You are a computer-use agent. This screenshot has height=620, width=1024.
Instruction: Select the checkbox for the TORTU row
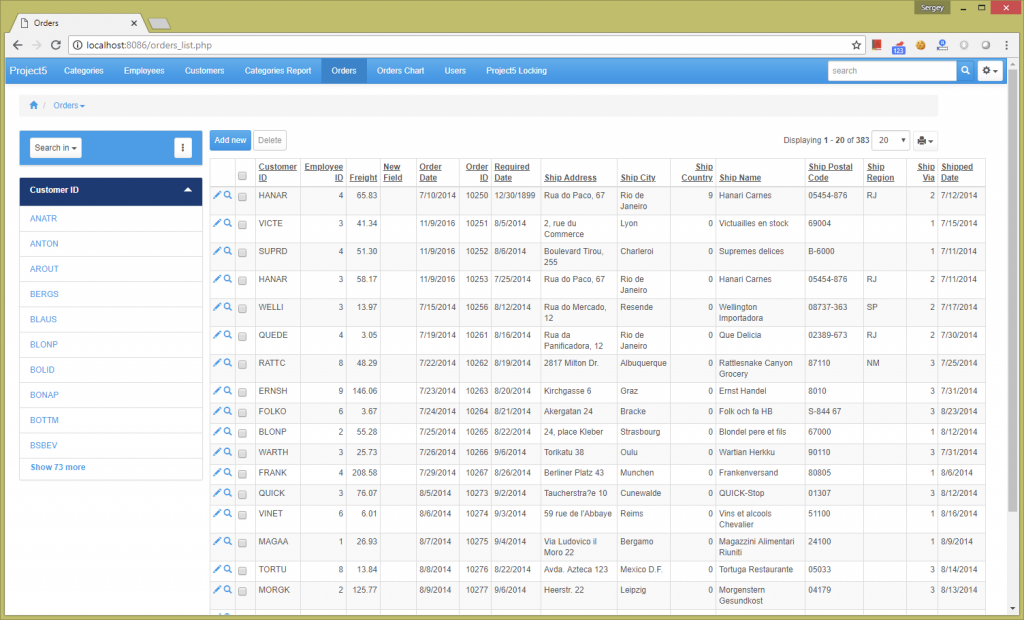(x=243, y=569)
